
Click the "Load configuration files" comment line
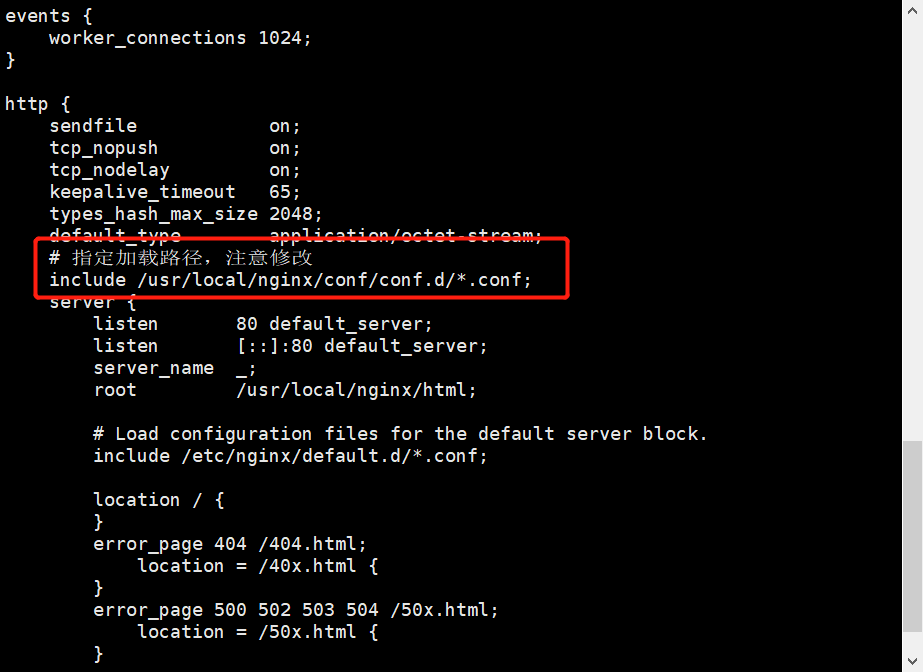point(400,434)
